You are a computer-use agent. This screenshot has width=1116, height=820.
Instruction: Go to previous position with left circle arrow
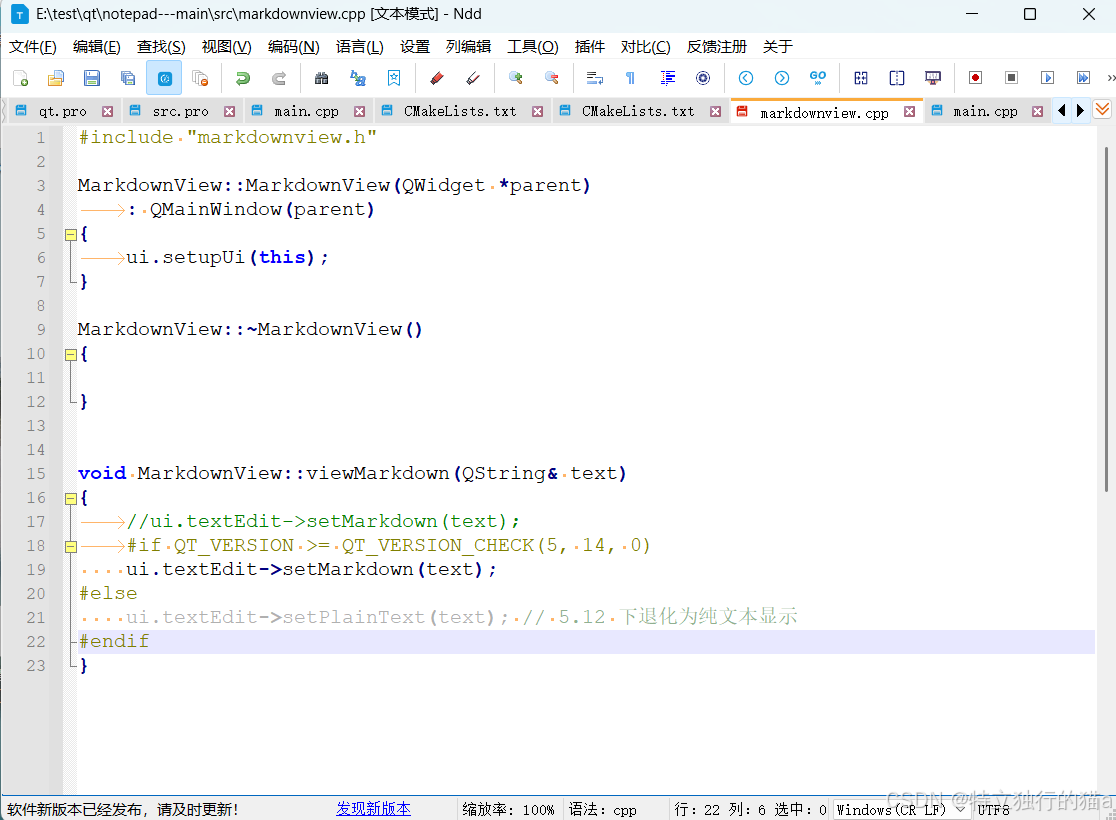746,78
